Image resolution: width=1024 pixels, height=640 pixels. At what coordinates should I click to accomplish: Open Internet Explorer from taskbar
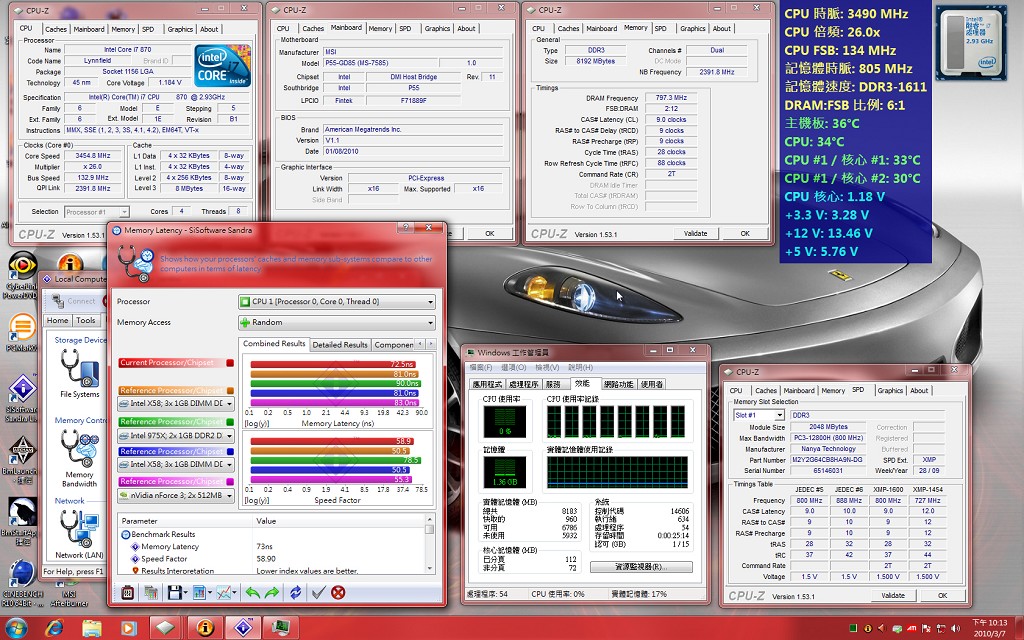[54, 628]
